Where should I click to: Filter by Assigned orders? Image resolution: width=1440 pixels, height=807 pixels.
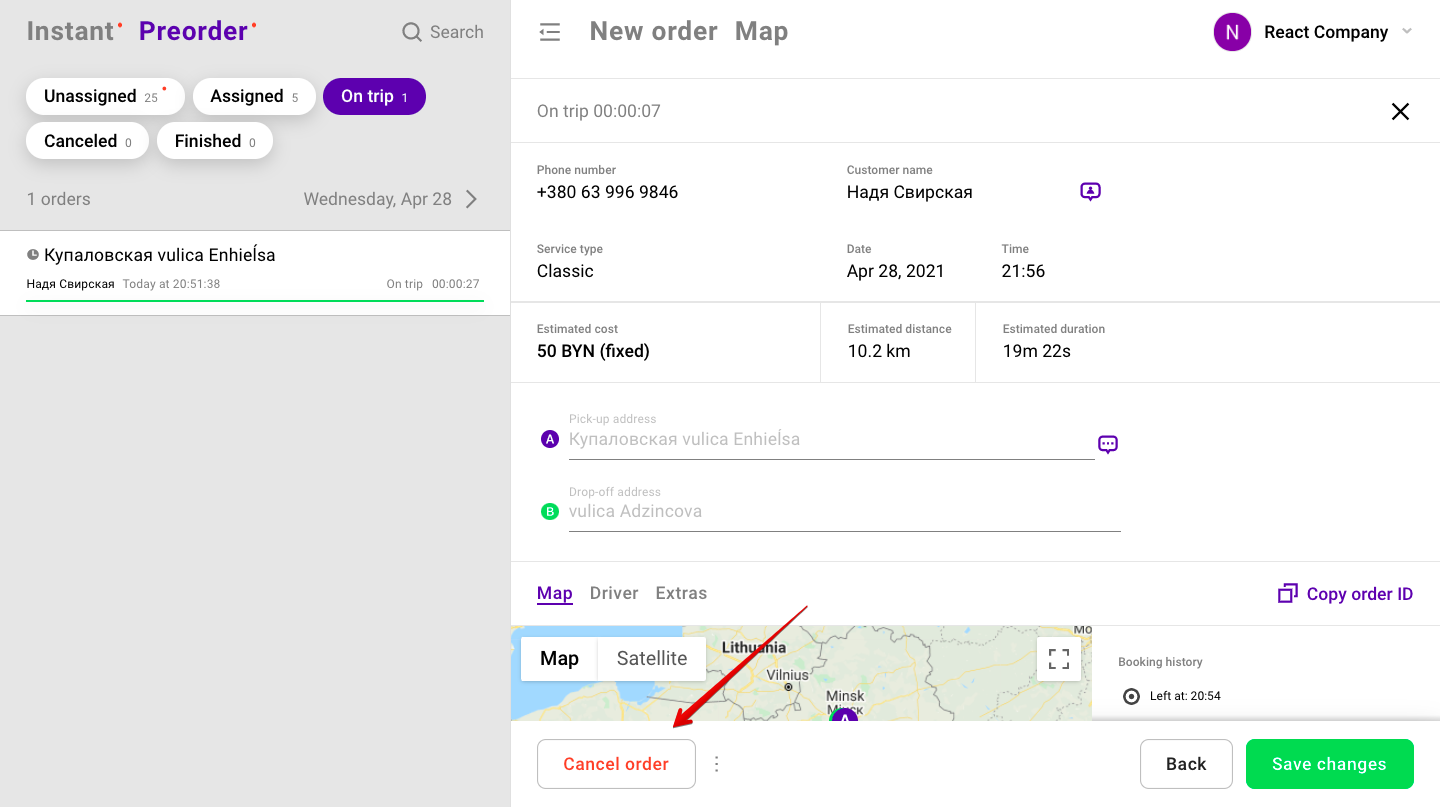pyautogui.click(x=254, y=96)
